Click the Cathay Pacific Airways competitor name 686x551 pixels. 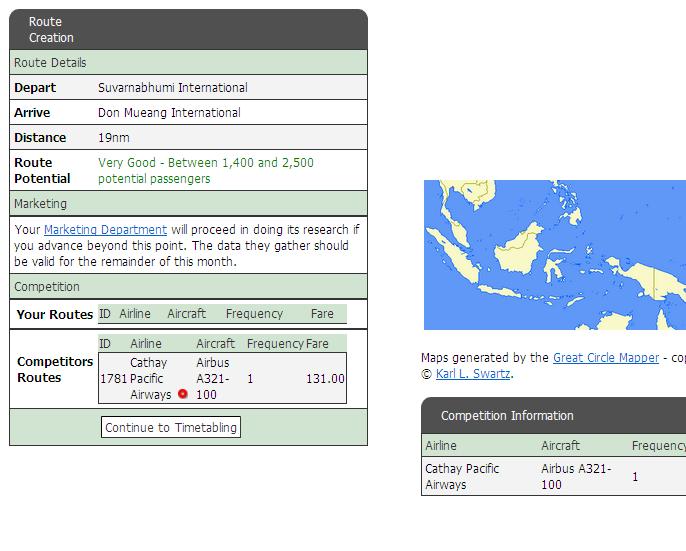point(150,379)
